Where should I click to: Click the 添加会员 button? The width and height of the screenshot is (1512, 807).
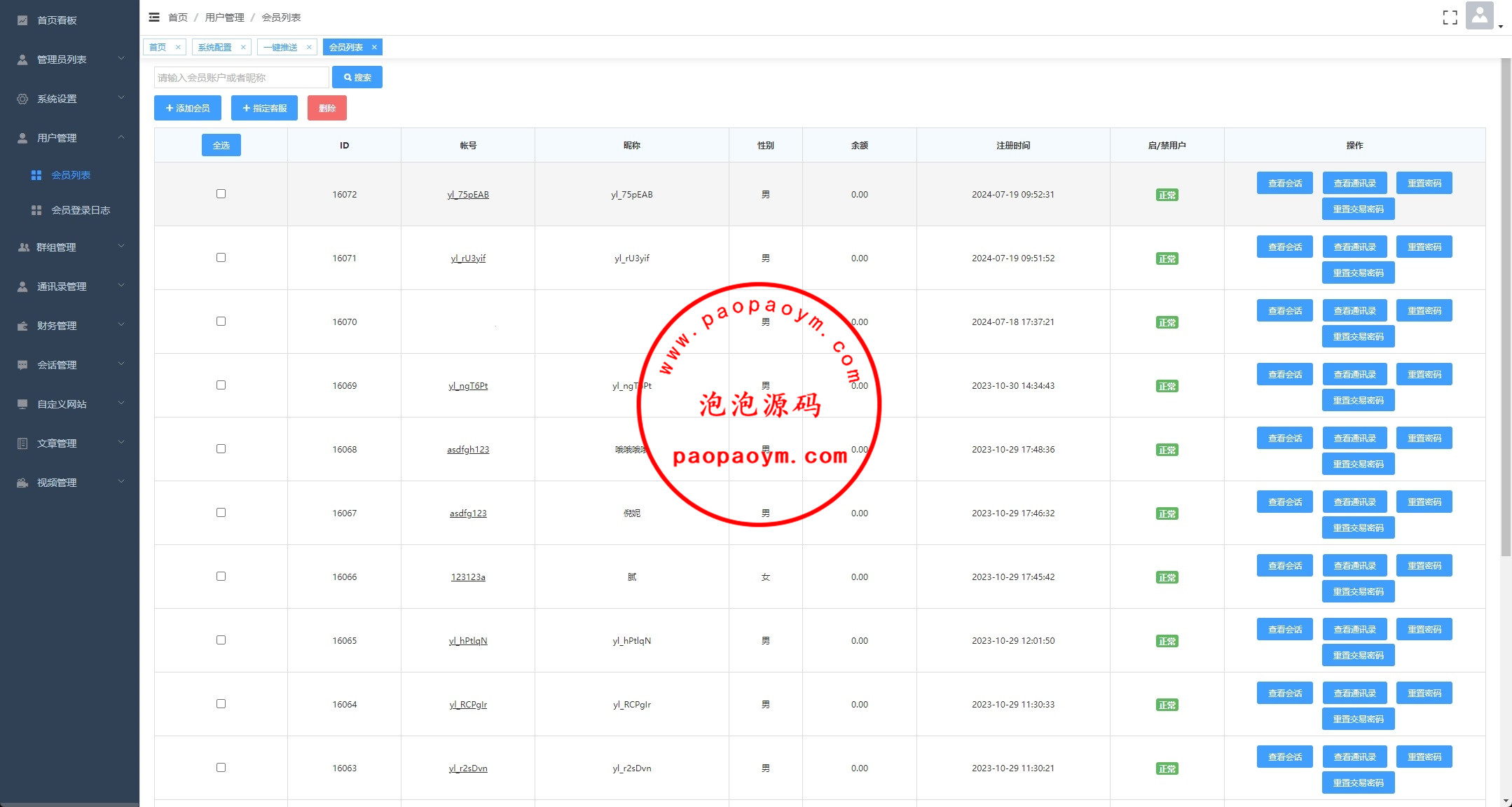[x=188, y=108]
